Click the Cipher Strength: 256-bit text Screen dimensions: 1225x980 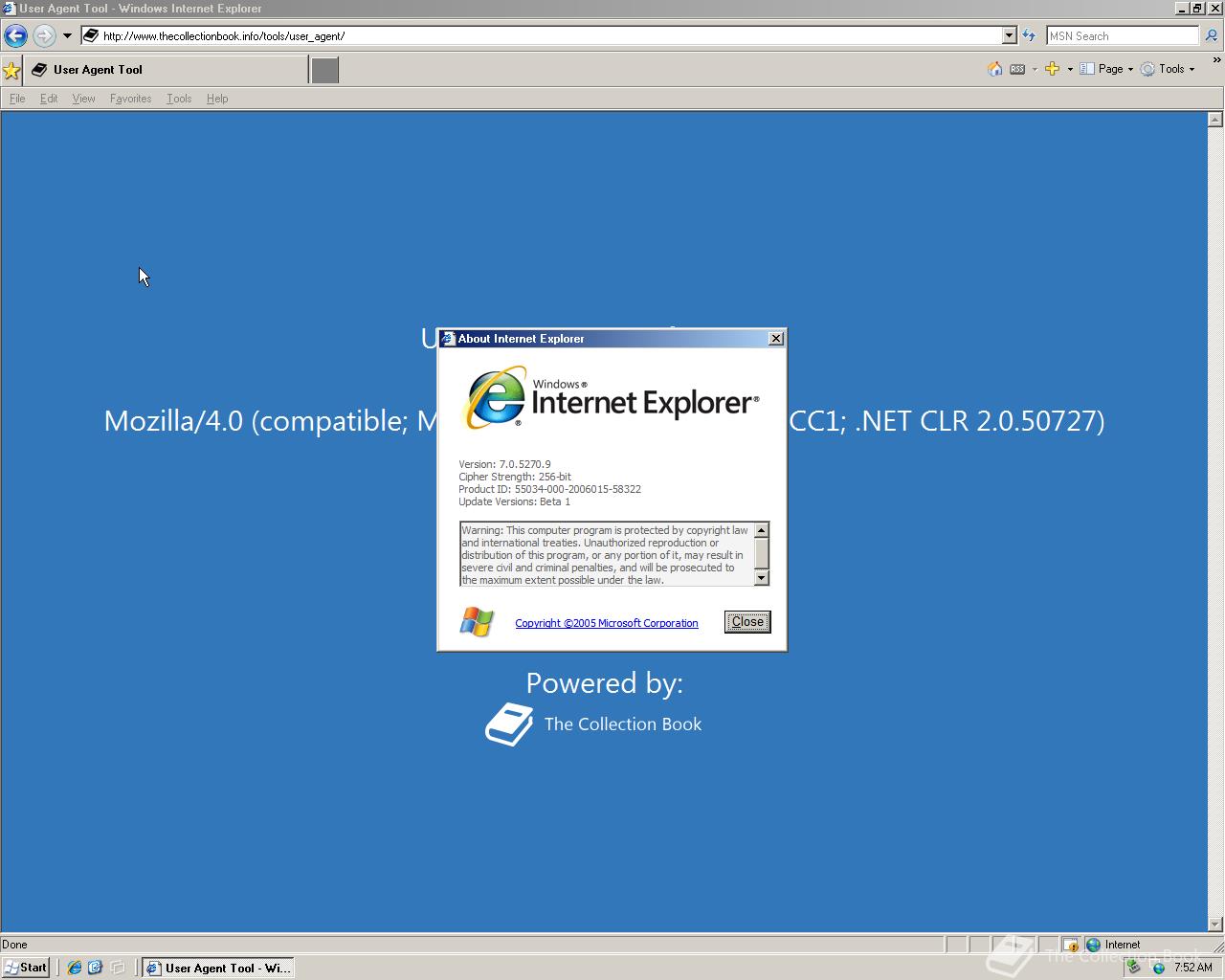(515, 477)
